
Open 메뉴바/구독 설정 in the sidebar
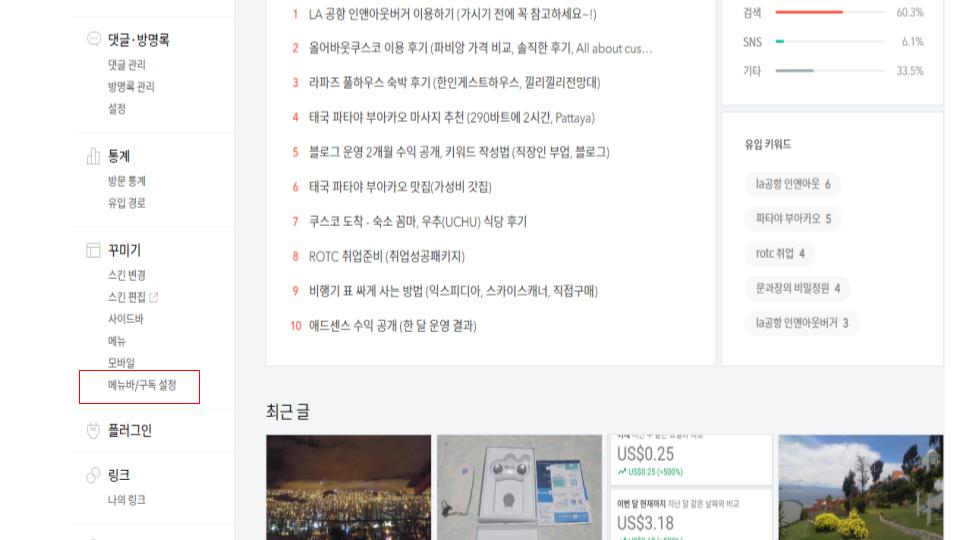142,385
